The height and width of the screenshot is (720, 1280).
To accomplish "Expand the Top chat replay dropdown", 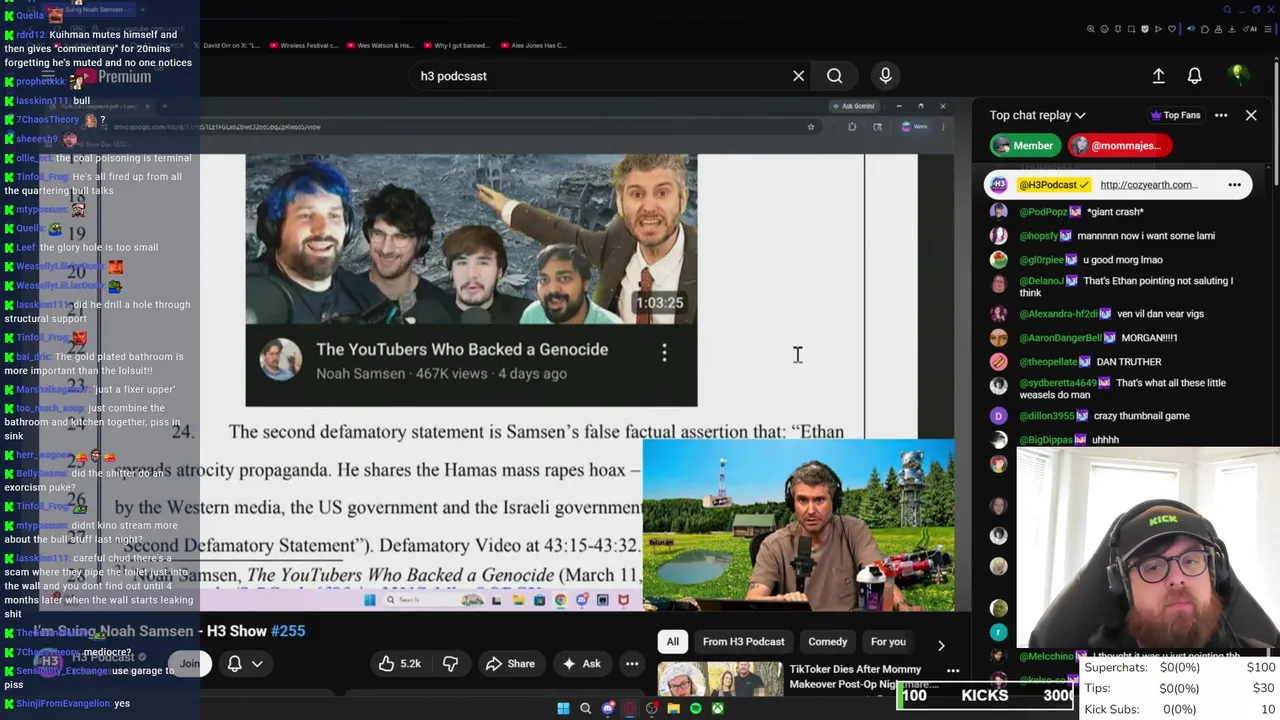I will [x=1037, y=115].
